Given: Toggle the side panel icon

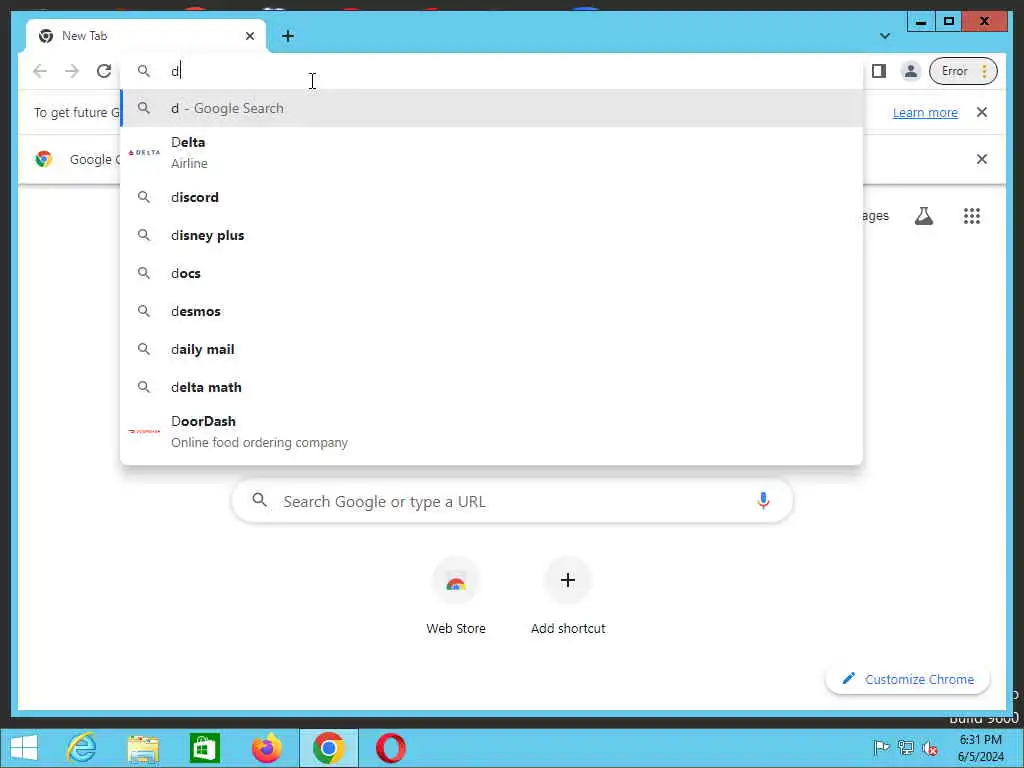Looking at the screenshot, I should pos(879,71).
